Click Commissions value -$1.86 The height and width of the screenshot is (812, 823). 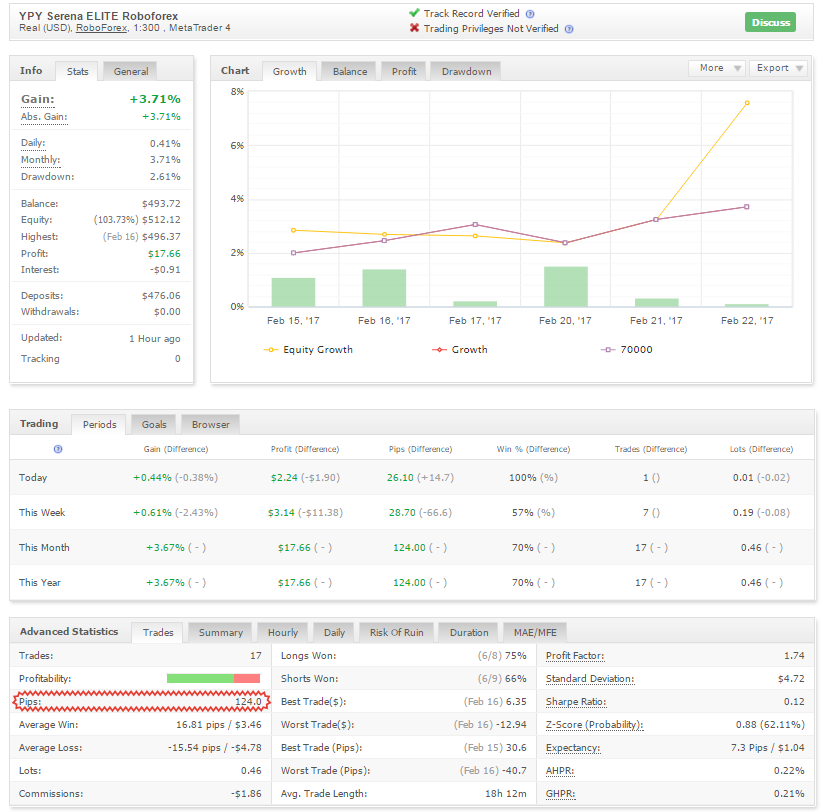[x=246, y=794]
